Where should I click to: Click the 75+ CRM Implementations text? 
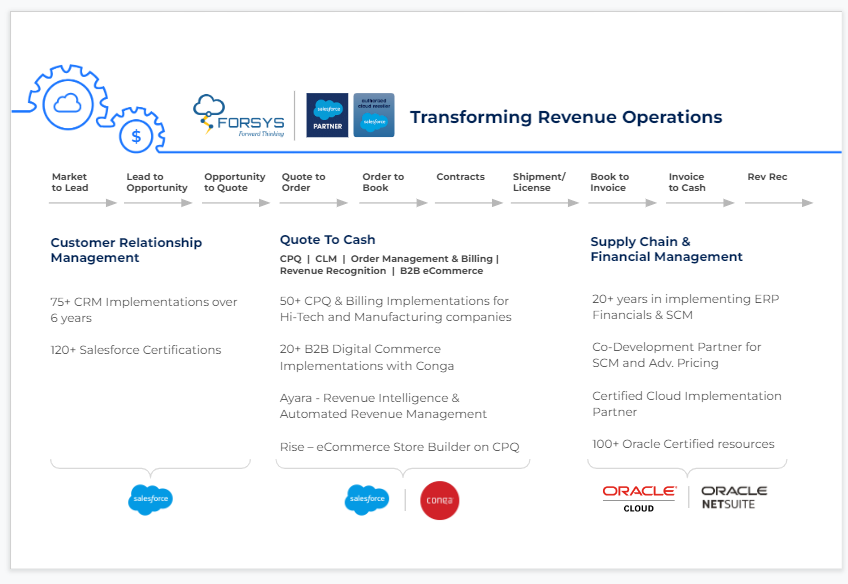[x=143, y=310]
